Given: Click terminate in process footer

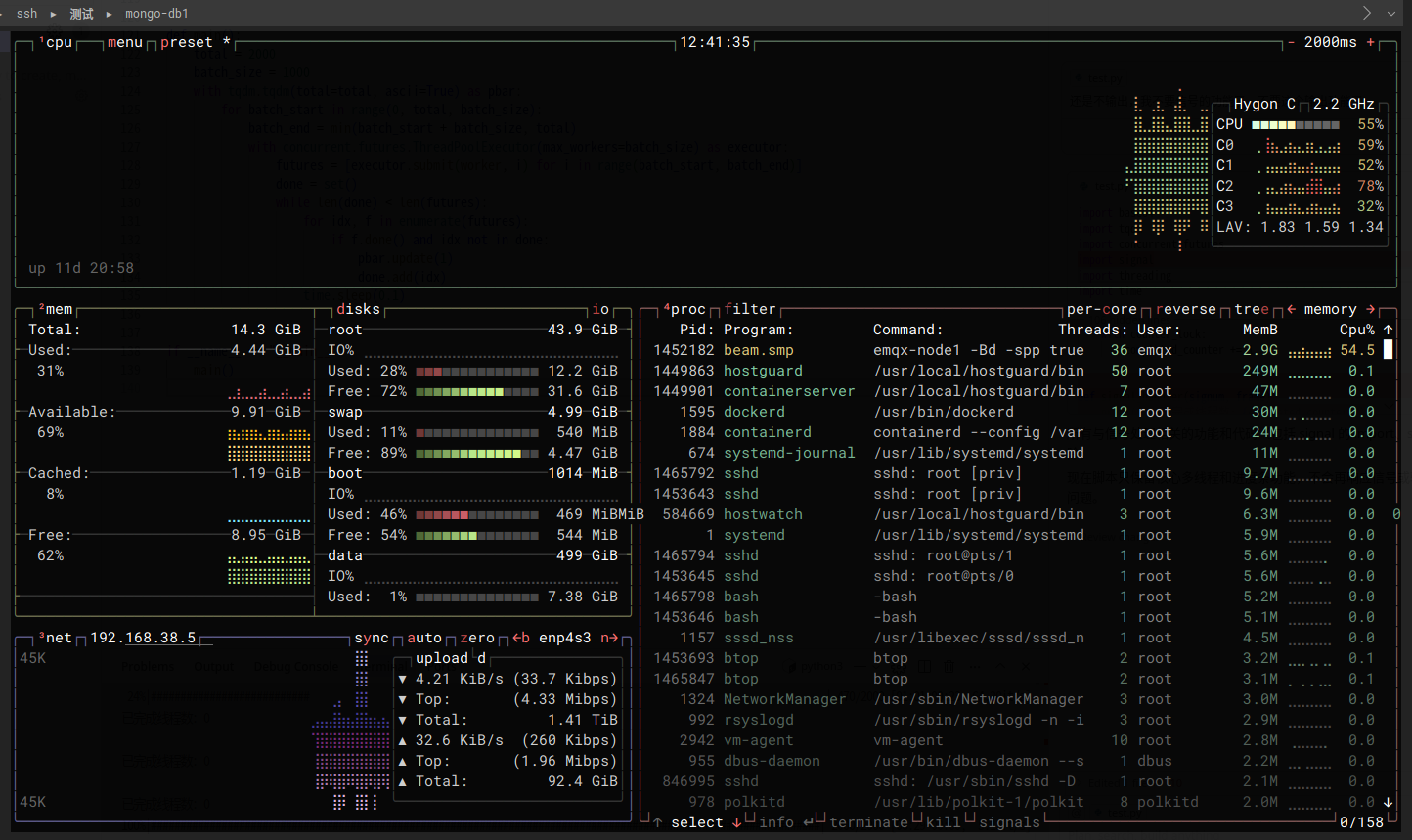Looking at the screenshot, I should pyautogui.click(x=869, y=822).
